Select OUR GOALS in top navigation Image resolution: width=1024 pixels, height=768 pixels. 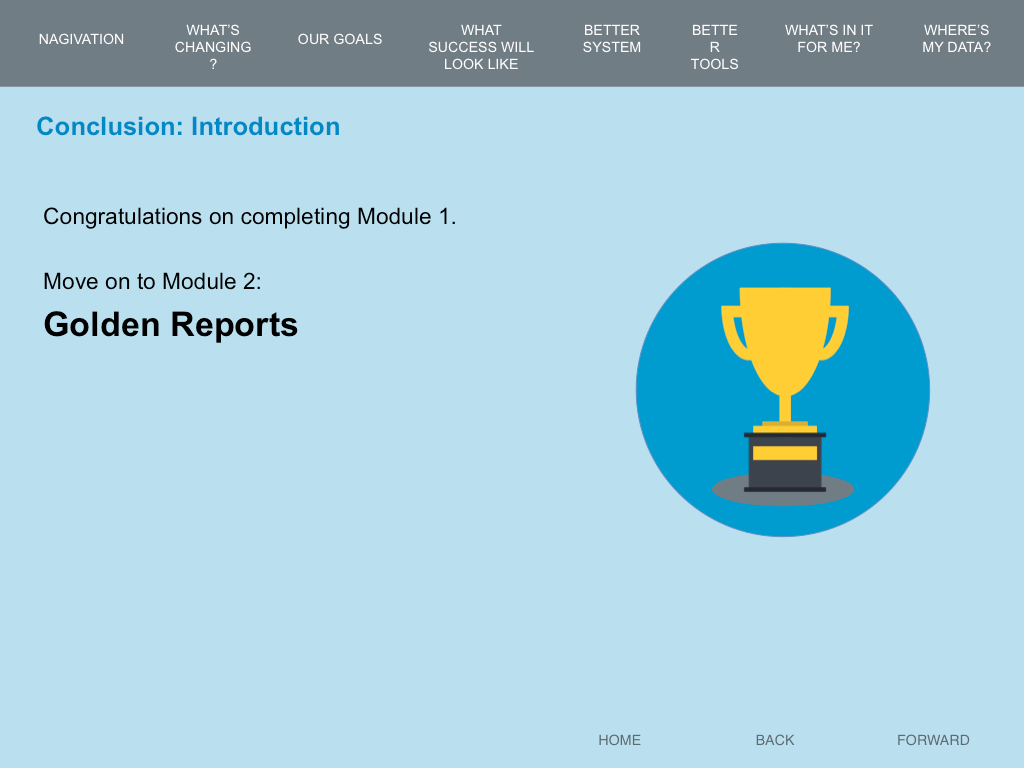[x=340, y=39]
